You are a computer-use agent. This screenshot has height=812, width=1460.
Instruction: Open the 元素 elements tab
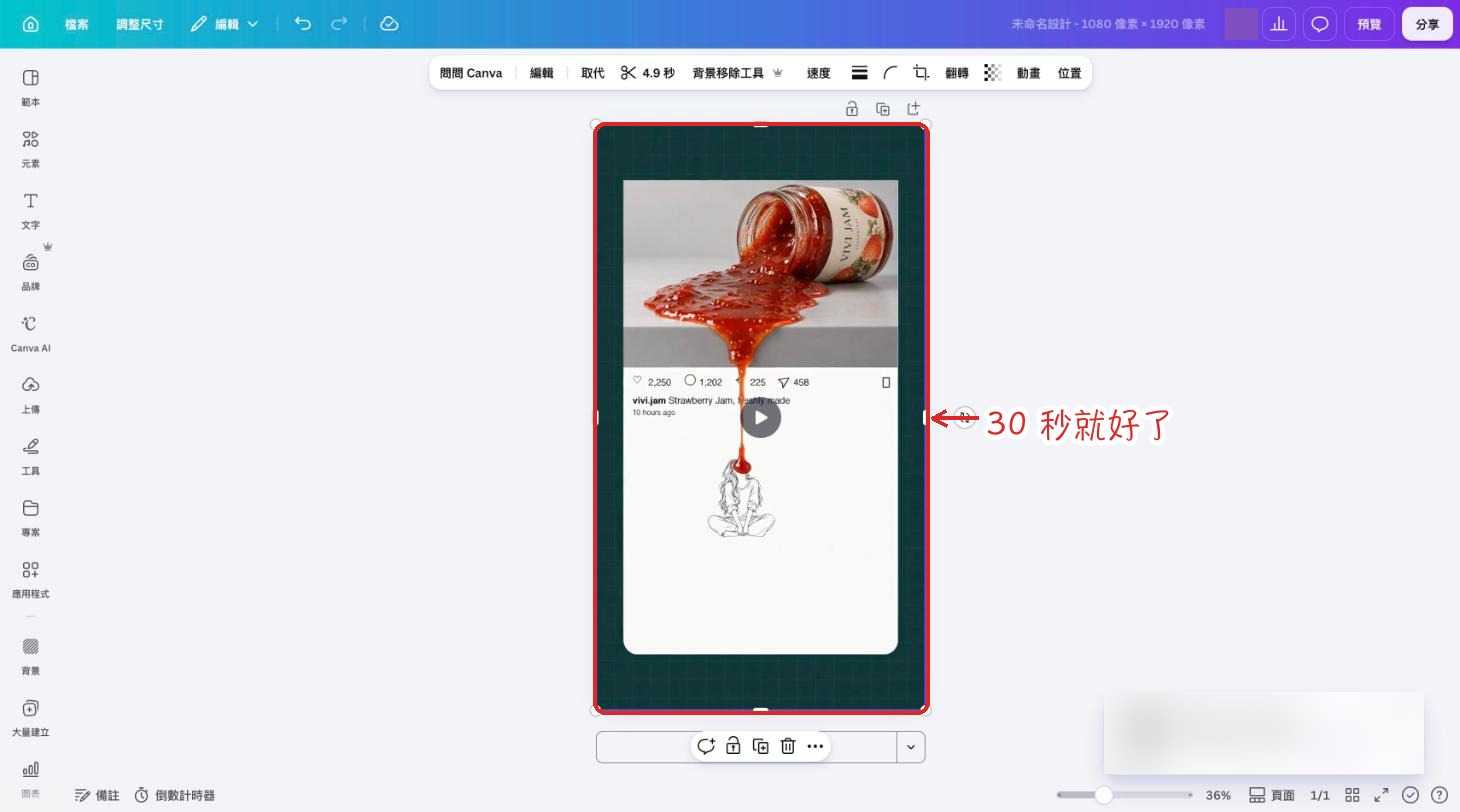pyautogui.click(x=31, y=149)
